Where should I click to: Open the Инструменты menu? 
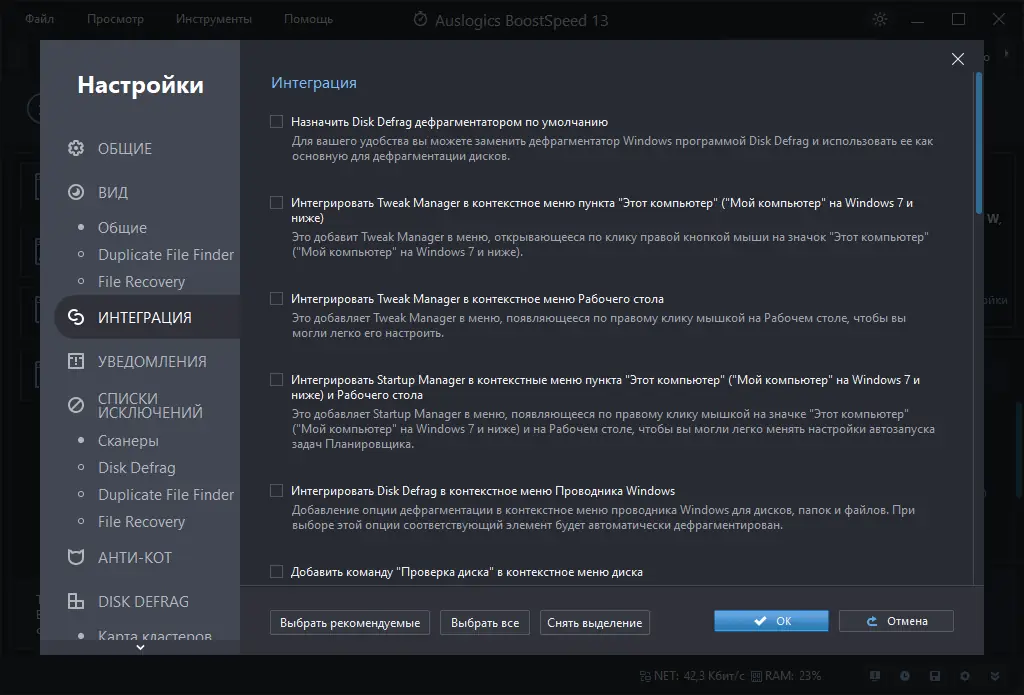pos(214,19)
